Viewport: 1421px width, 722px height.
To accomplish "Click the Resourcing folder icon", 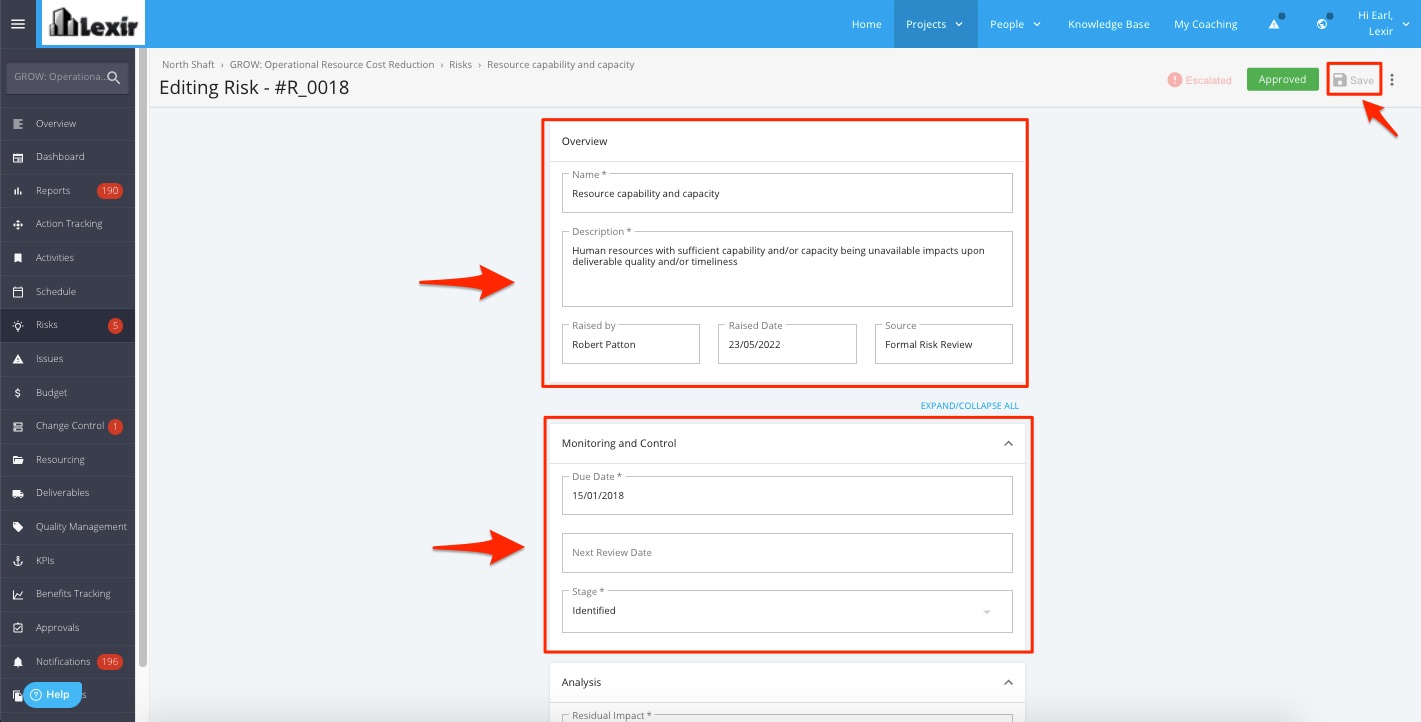I will tap(18, 460).
